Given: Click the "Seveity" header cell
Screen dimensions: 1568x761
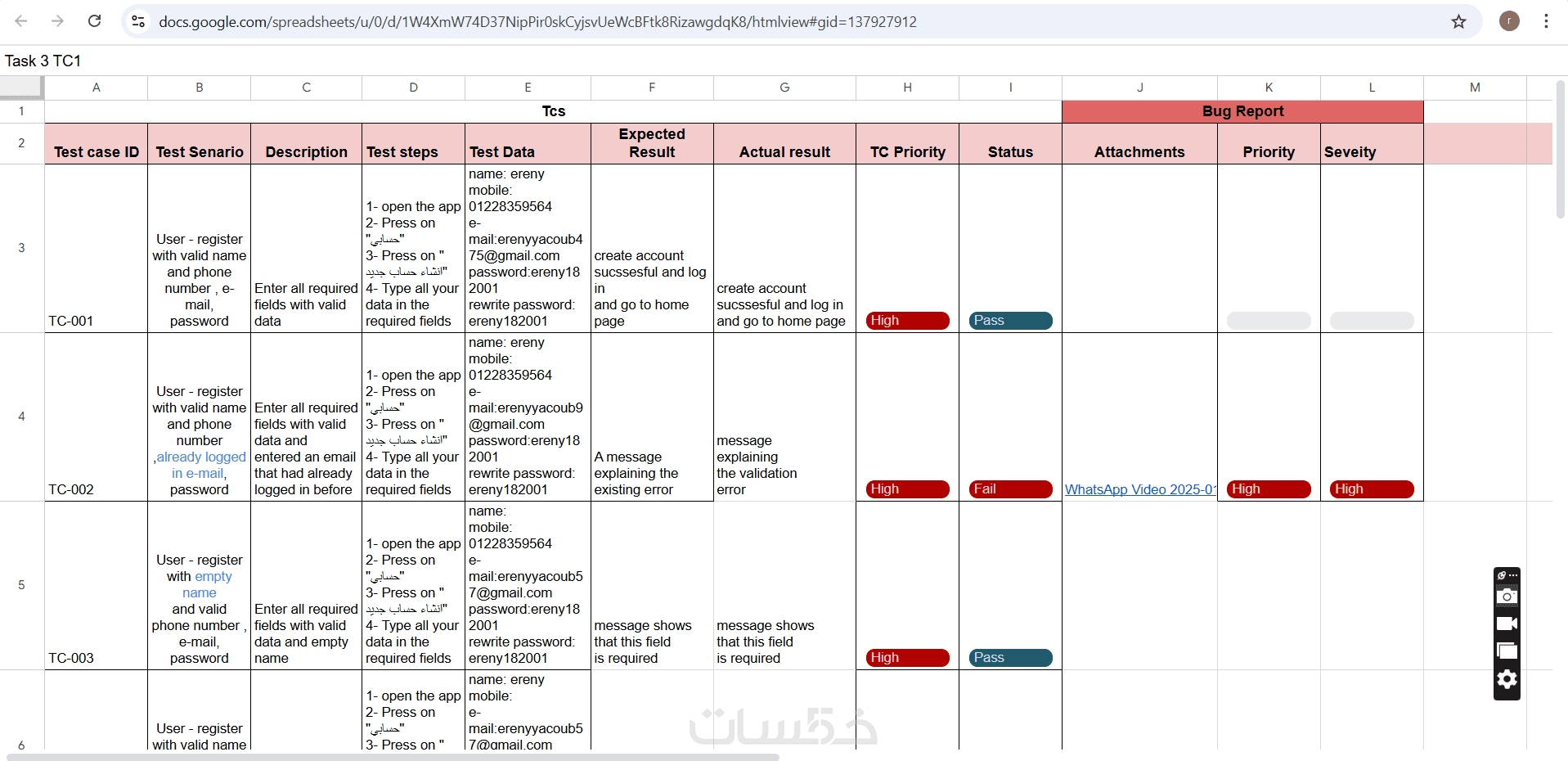Looking at the screenshot, I should click(x=1373, y=144).
